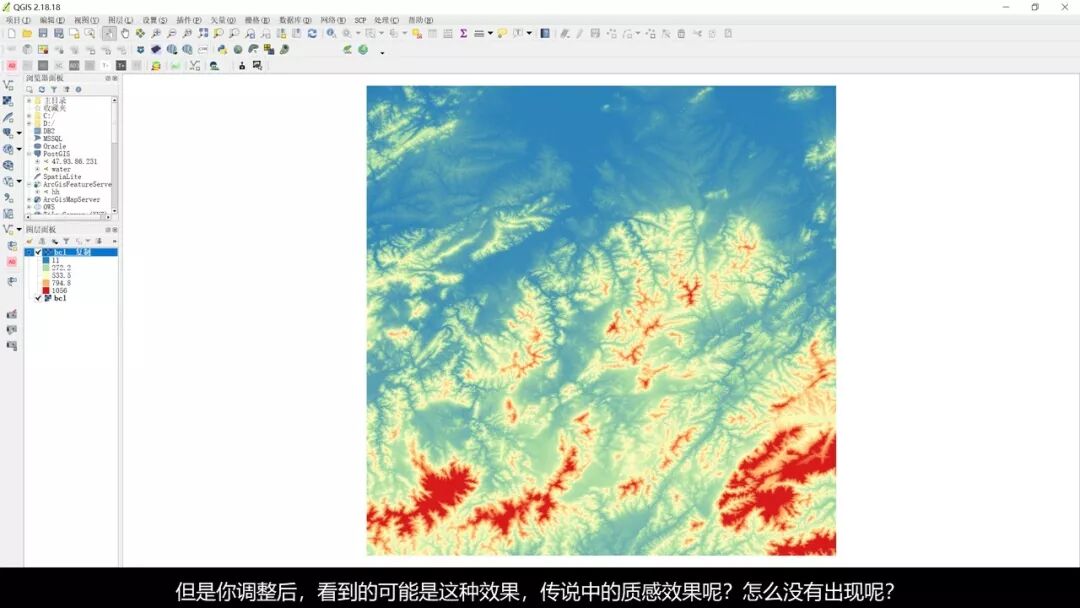Open the 项目 menu
Screen dimensions: 1080x608
coord(18,20)
